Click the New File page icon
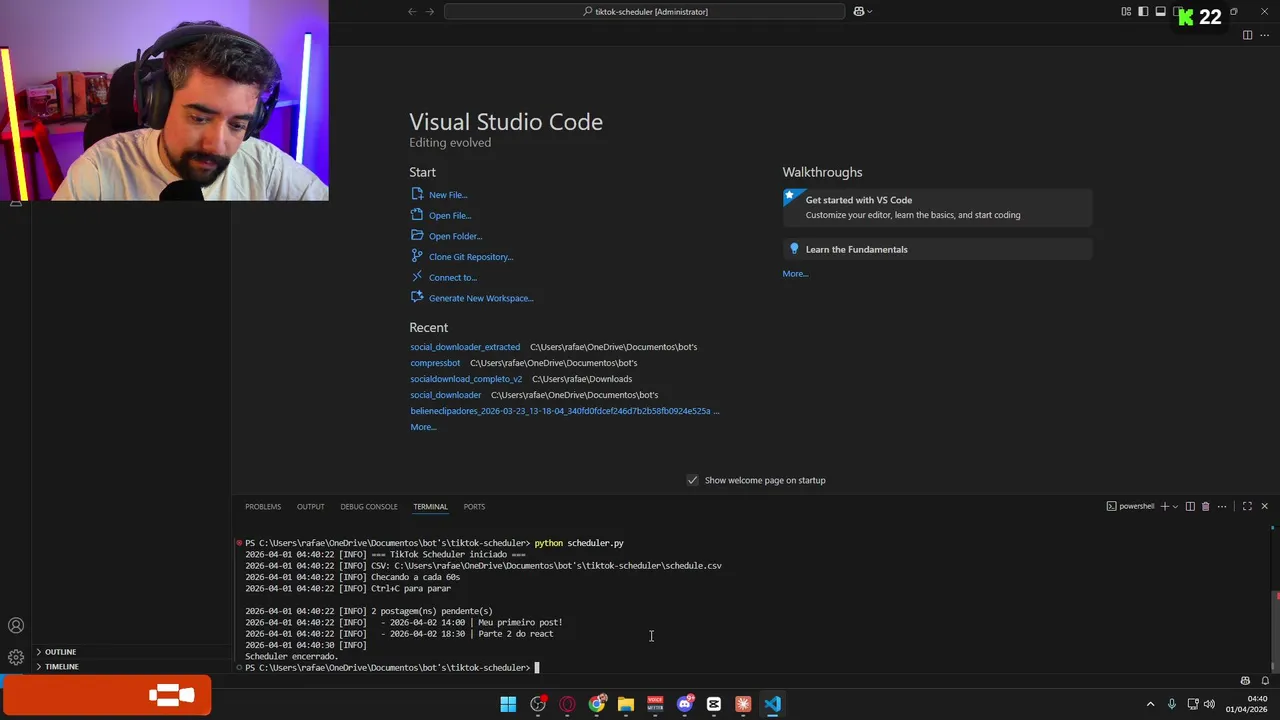Screen dimensions: 1280x720 pos(417,194)
